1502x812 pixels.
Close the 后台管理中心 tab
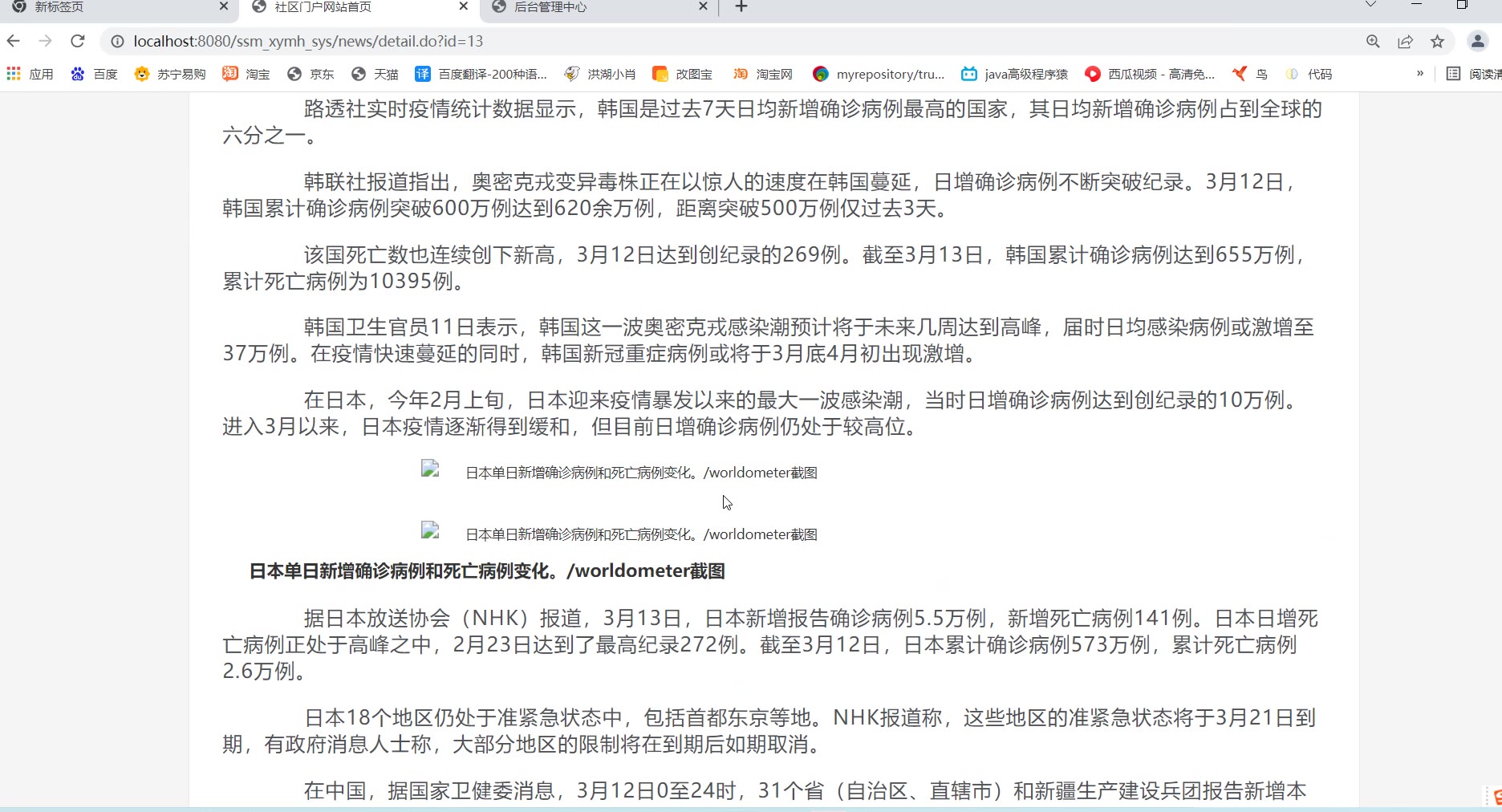coord(704,6)
